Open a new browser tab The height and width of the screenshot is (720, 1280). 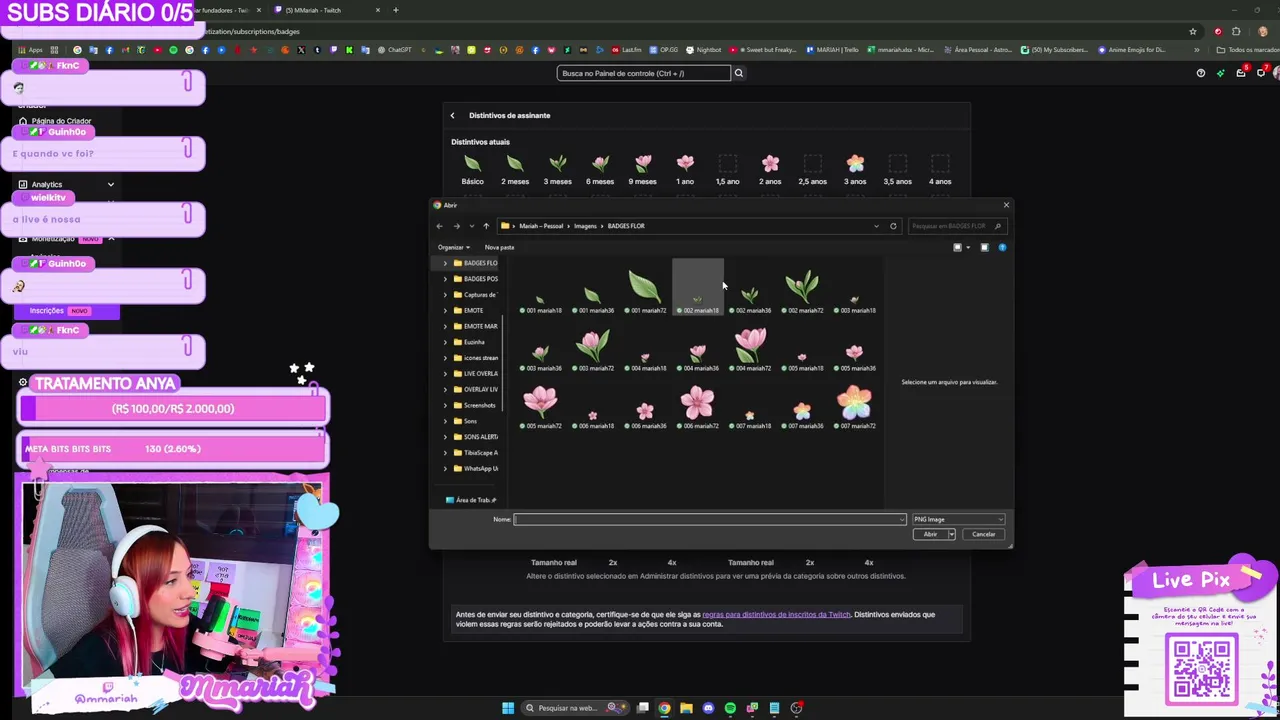point(395,10)
